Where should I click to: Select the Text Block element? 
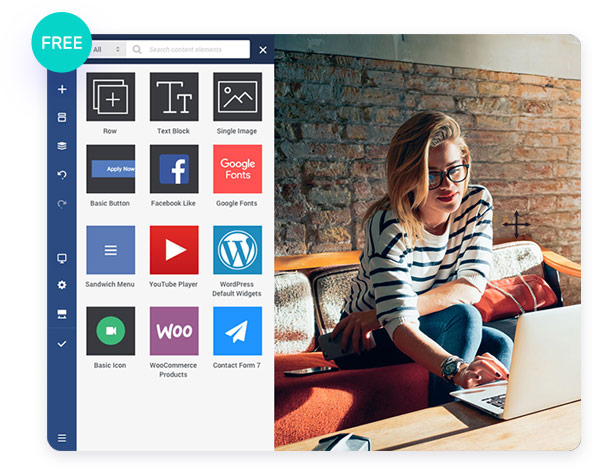[x=174, y=103]
